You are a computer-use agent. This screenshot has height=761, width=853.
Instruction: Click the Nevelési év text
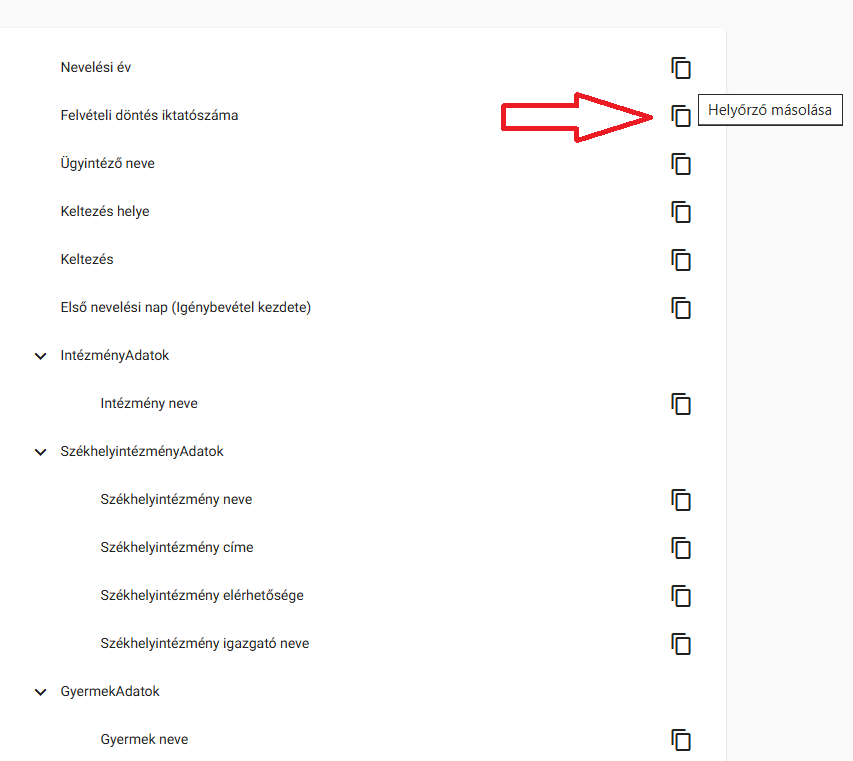pos(96,67)
